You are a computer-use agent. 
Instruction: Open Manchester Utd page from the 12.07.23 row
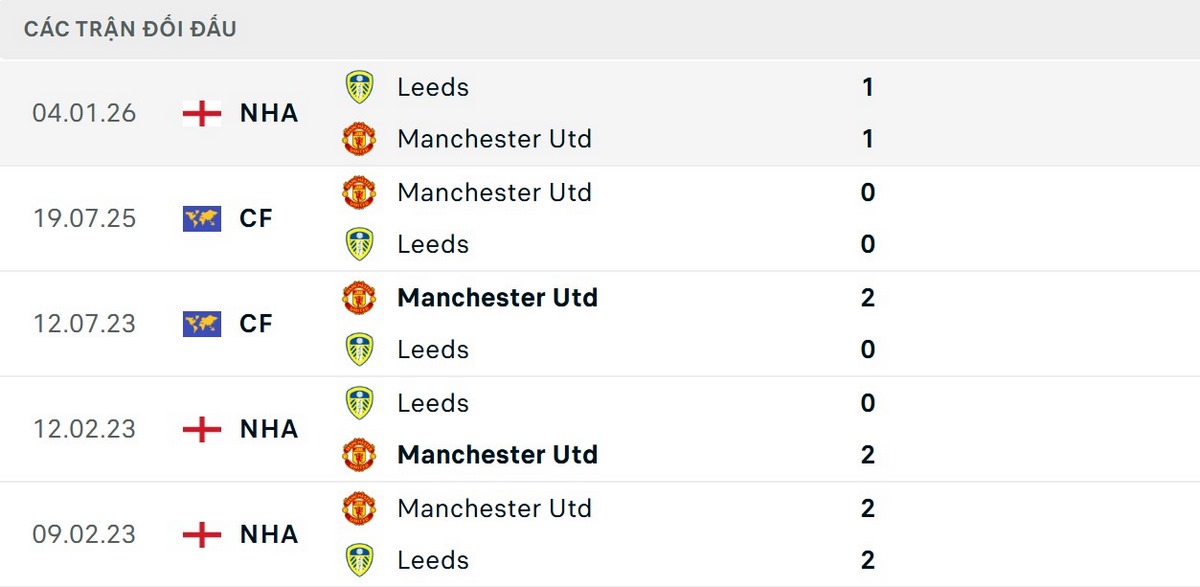pos(497,297)
